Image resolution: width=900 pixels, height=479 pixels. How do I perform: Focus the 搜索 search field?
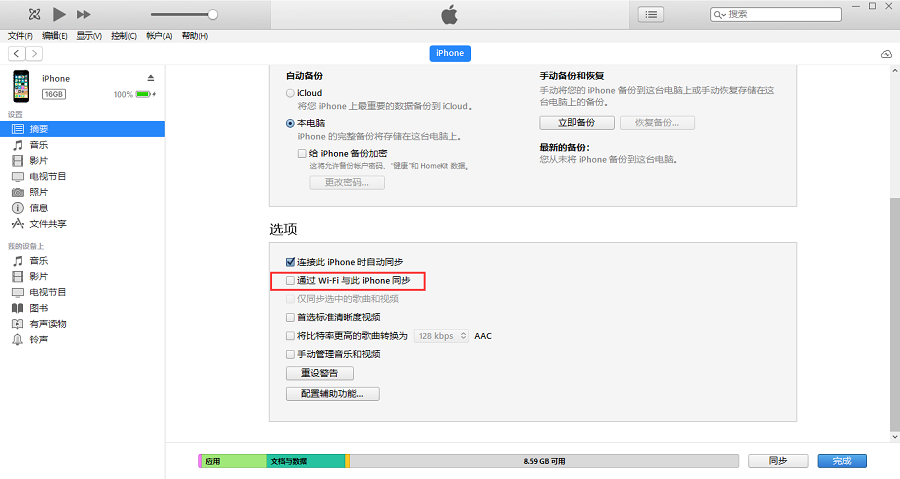775,14
